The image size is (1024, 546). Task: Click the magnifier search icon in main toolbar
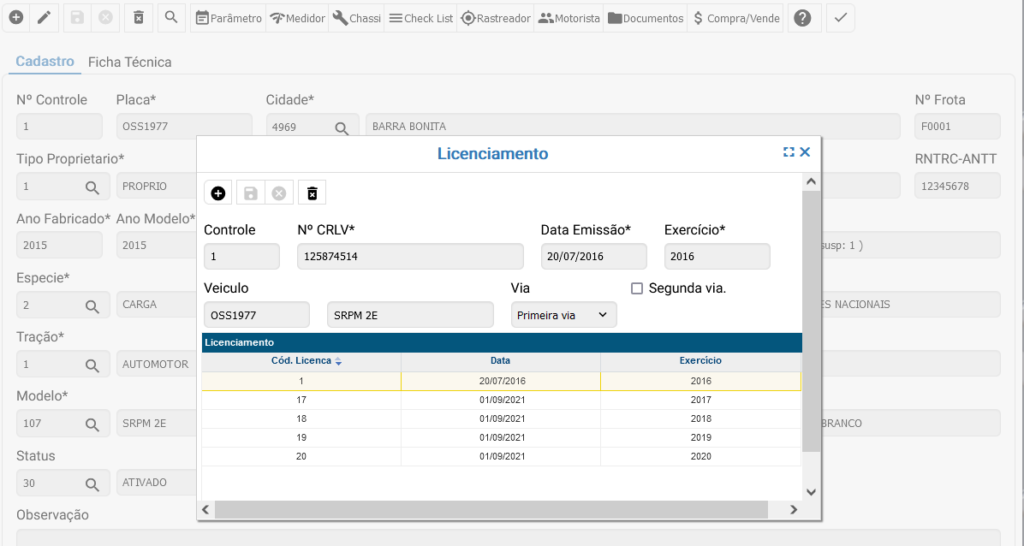click(x=172, y=18)
